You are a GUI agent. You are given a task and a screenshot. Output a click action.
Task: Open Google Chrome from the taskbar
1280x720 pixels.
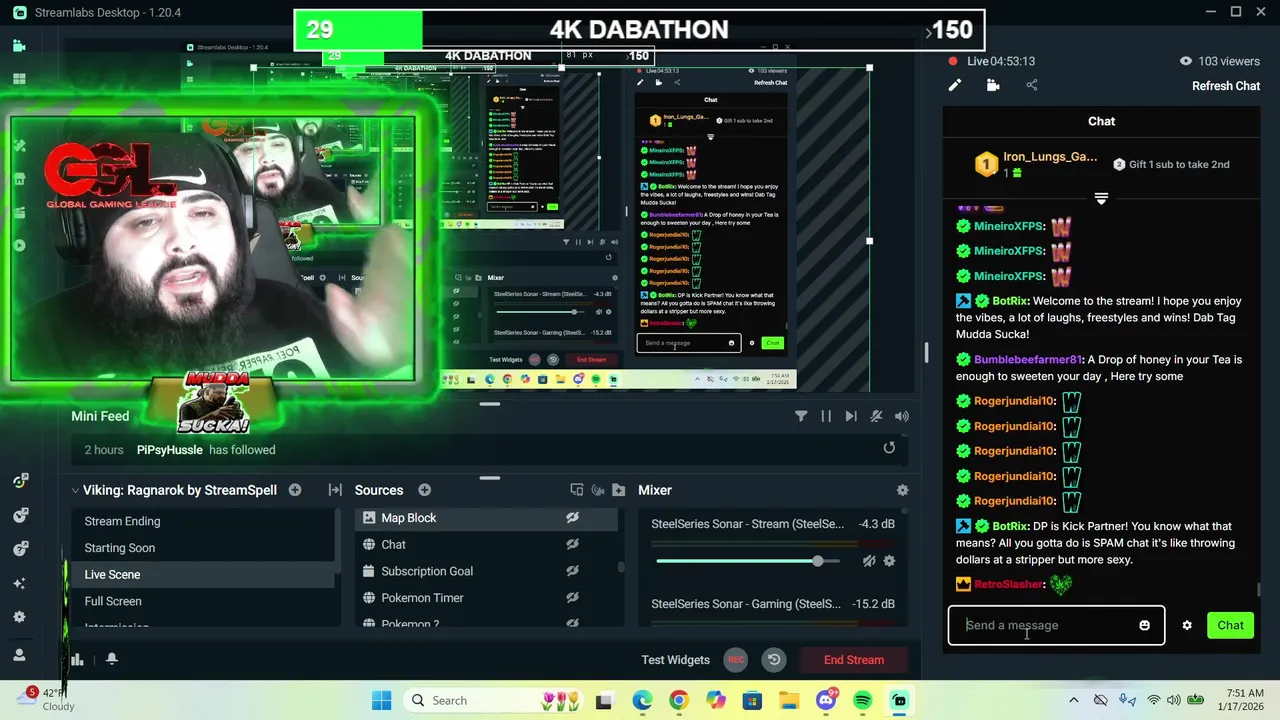[678, 700]
